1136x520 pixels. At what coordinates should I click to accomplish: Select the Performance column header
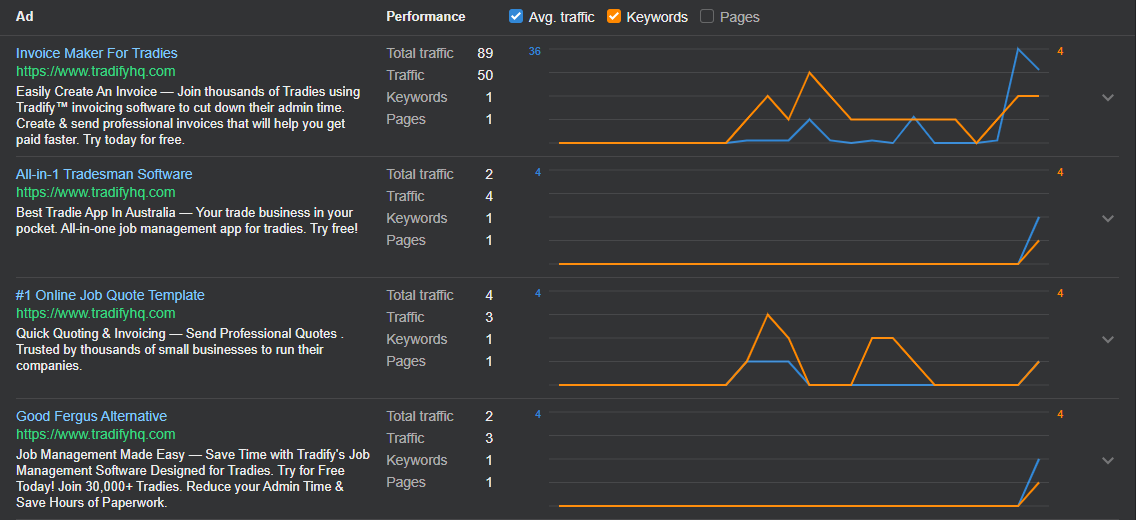(x=426, y=16)
